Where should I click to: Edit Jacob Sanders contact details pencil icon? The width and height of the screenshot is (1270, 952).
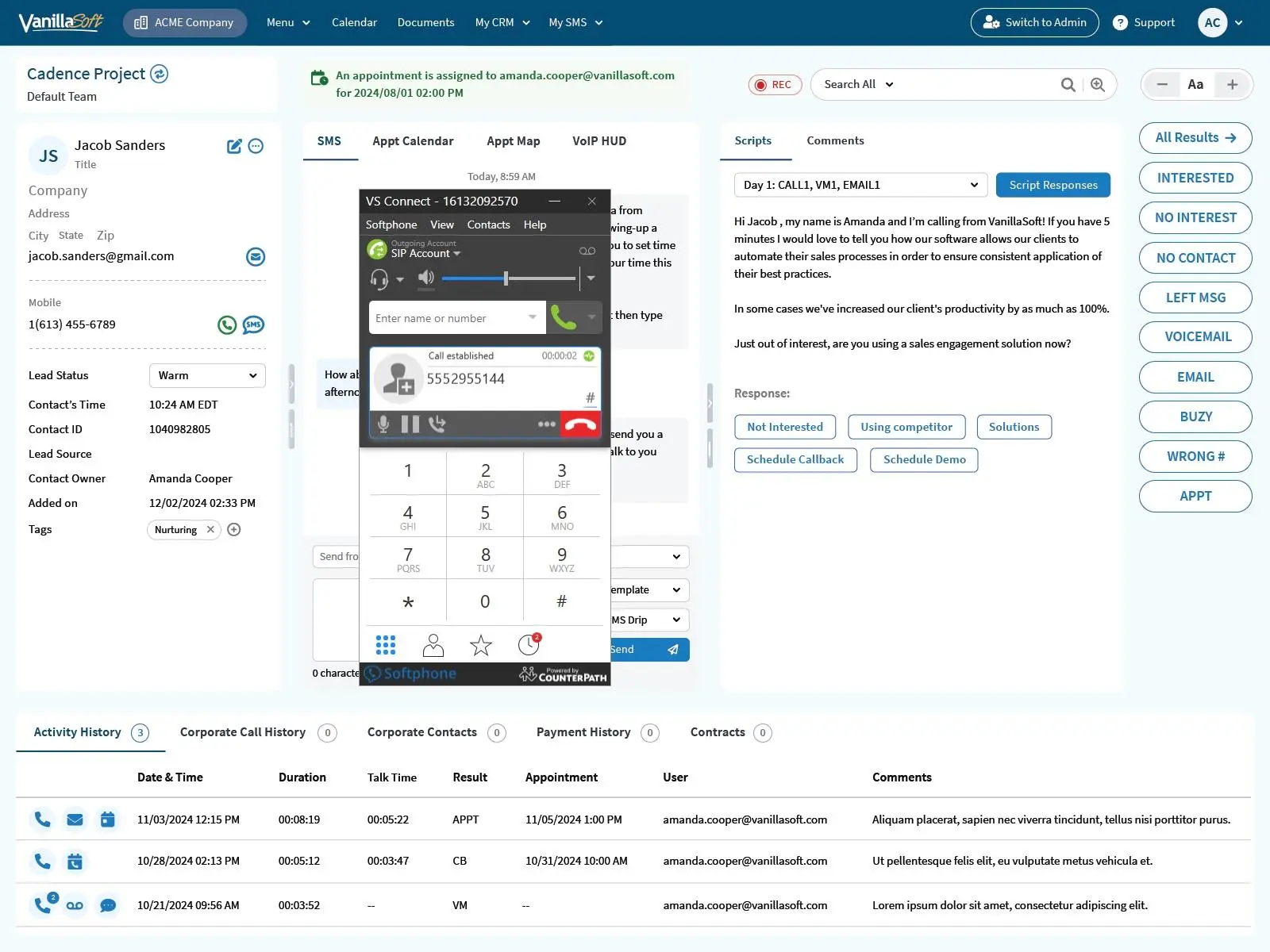coord(234,146)
